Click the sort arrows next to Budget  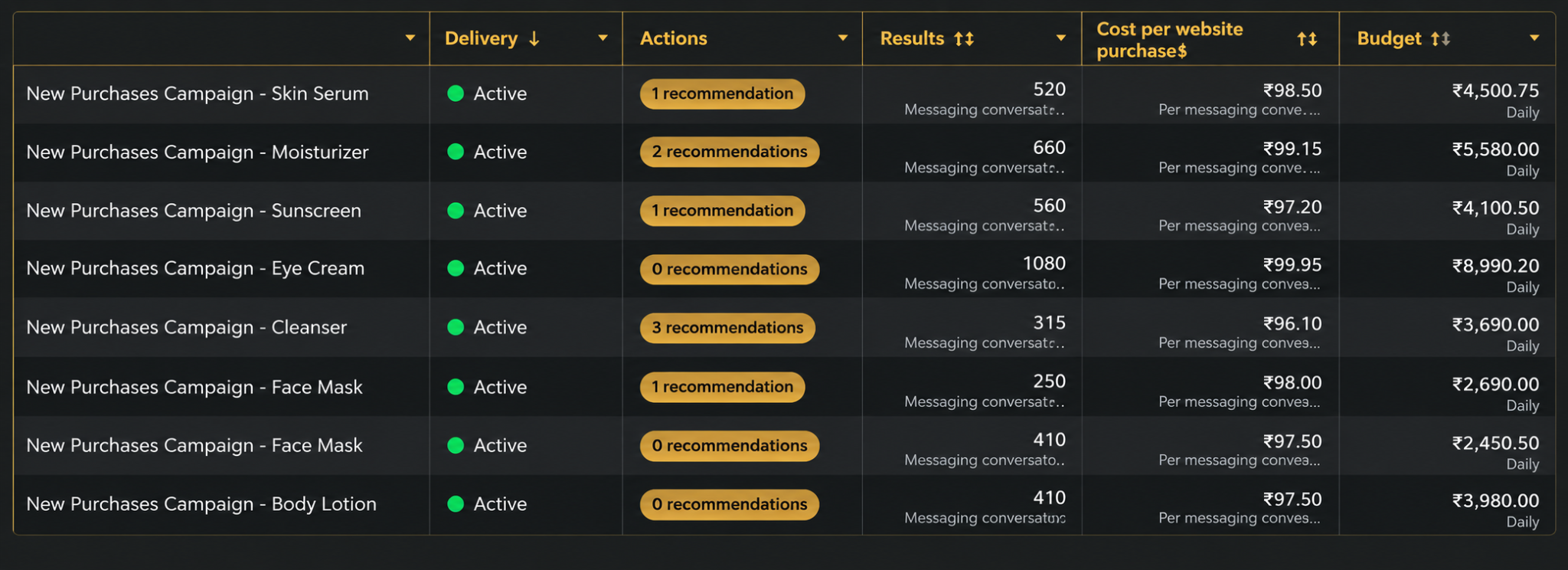pyautogui.click(x=1440, y=38)
